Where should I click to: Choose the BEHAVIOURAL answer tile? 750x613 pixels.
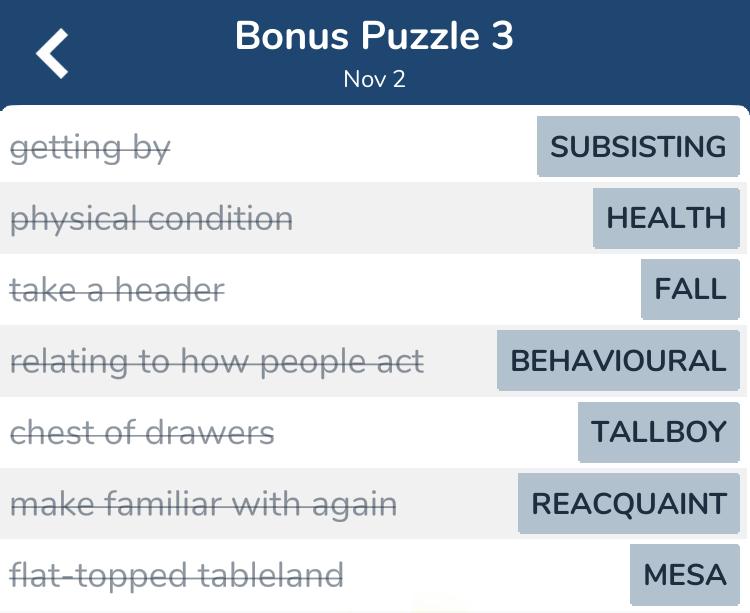pyautogui.click(x=618, y=361)
